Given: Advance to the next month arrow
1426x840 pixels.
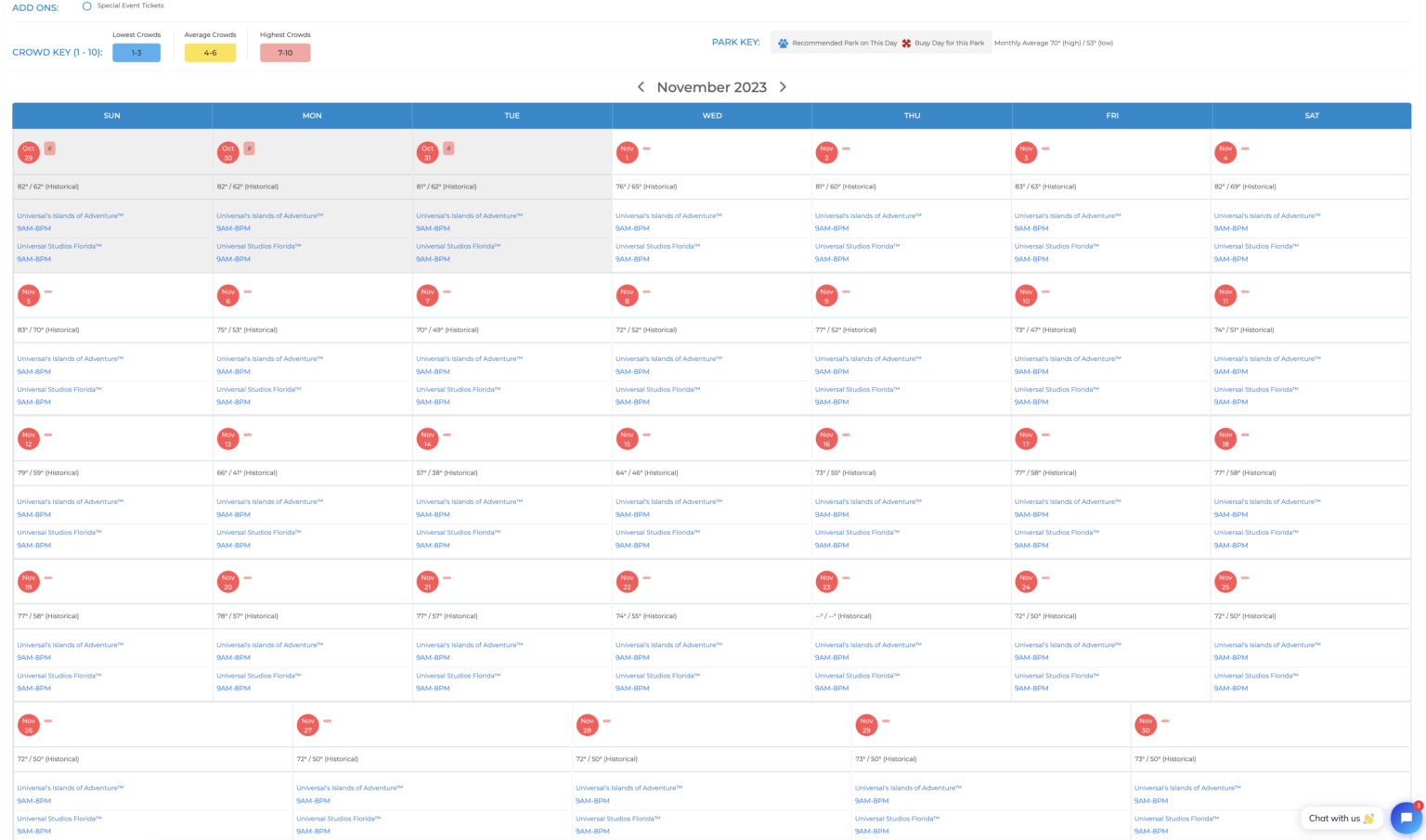Looking at the screenshot, I should pyautogui.click(x=783, y=86).
